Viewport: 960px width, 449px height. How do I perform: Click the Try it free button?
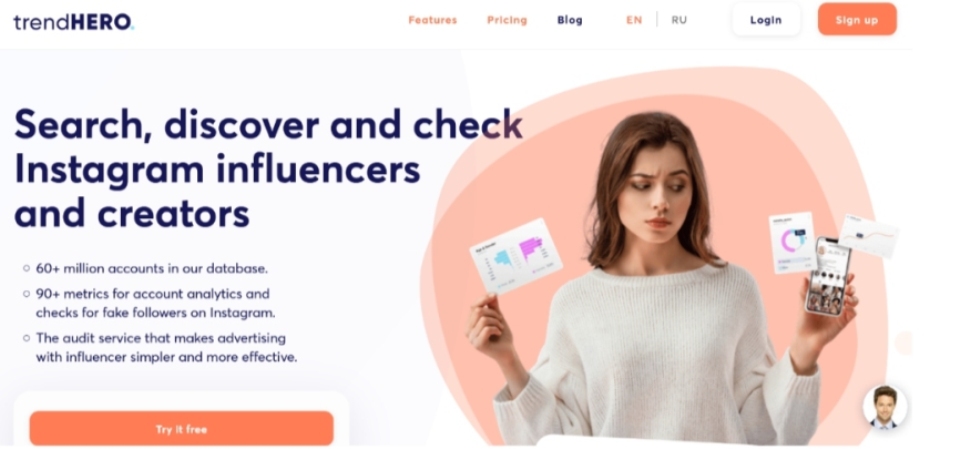(x=181, y=428)
